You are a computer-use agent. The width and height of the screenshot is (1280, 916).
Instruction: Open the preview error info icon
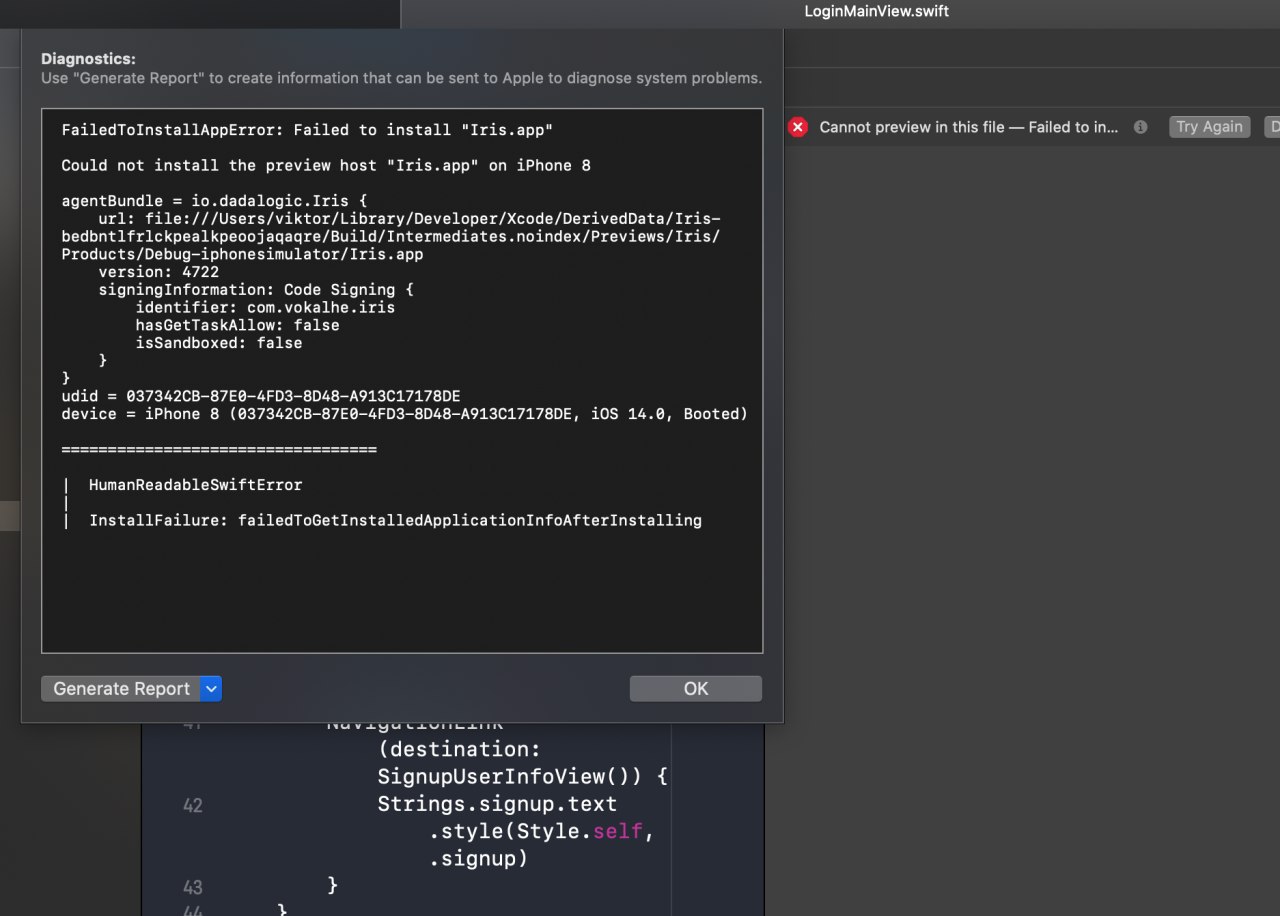[x=1140, y=127]
